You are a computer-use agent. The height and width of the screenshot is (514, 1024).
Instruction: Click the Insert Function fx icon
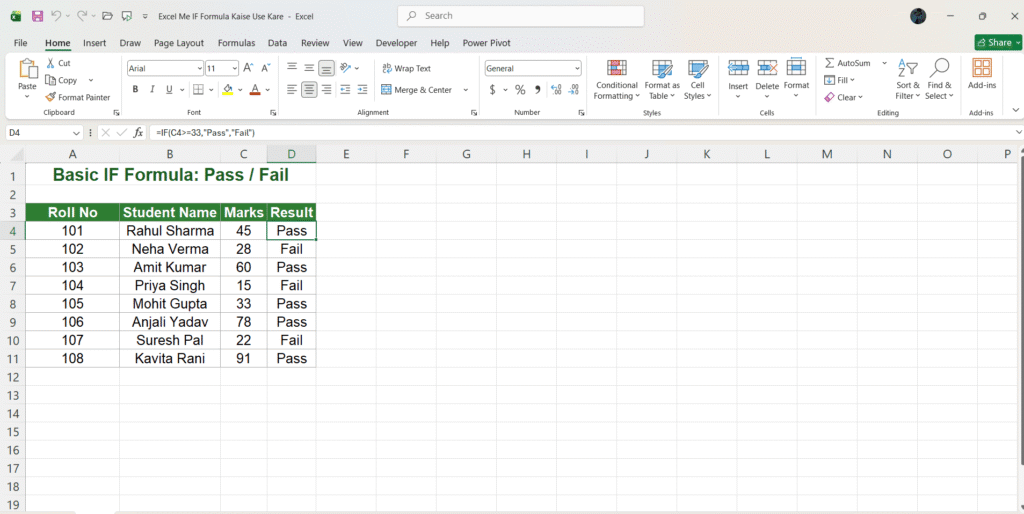(138, 133)
